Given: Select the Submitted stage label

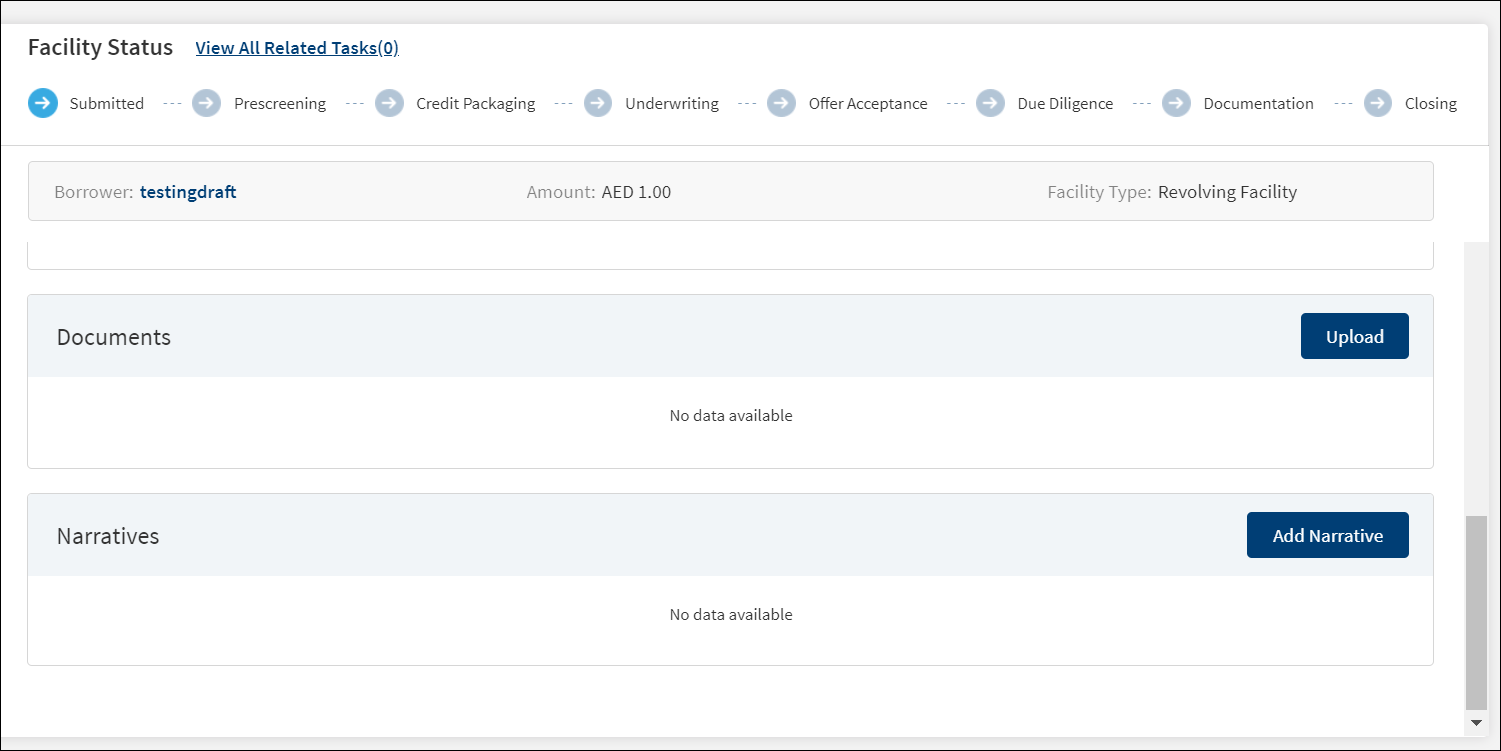Looking at the screenshot, I should [107, 103].
